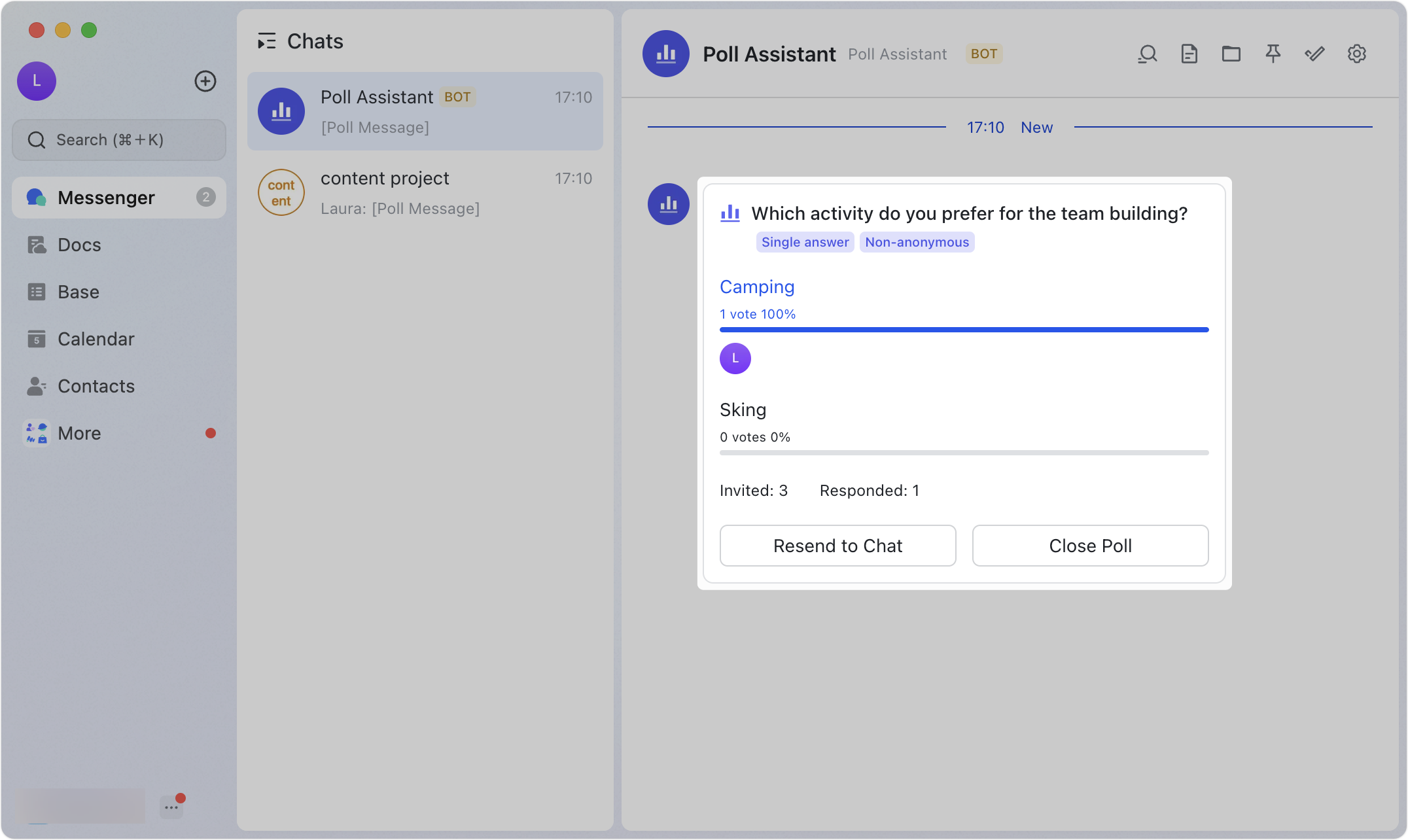1408x840 pixels.
Task: Open the bottom ellipsis menu with red dot
Action: point(171,807)
